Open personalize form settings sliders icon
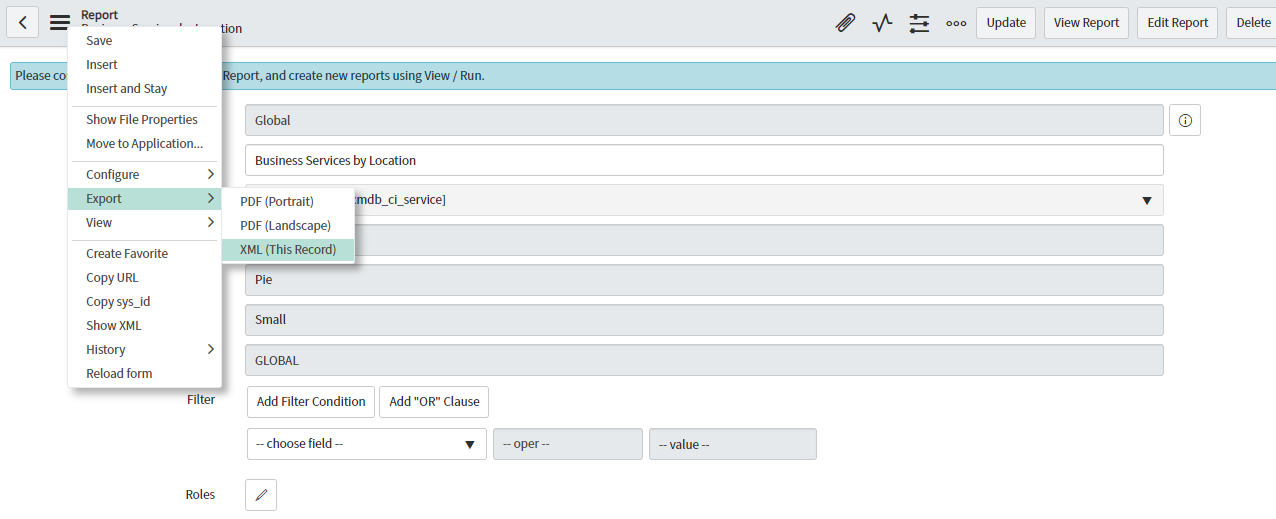Image resolution: width=1276 pixels, height=519 pixels. [x=919, y=22]
